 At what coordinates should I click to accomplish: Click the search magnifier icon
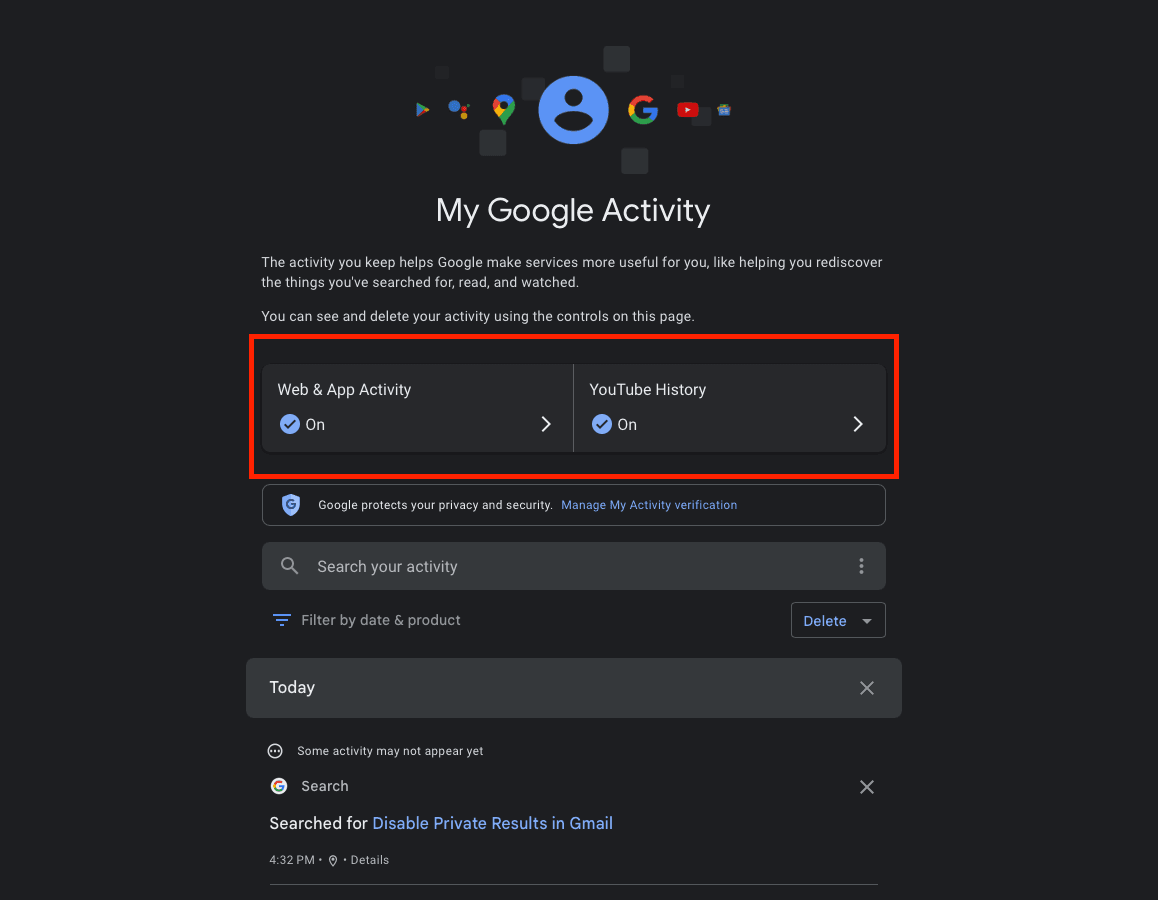(290, 566)
